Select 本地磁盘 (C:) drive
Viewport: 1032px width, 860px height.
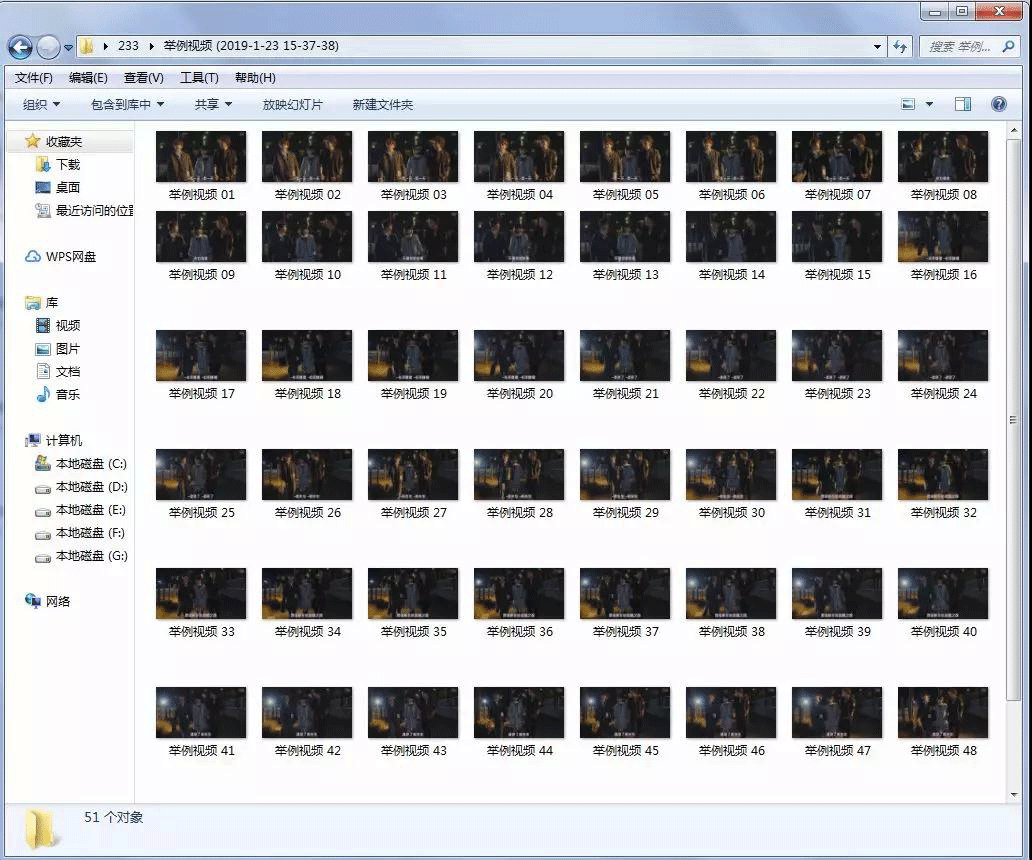90,464
